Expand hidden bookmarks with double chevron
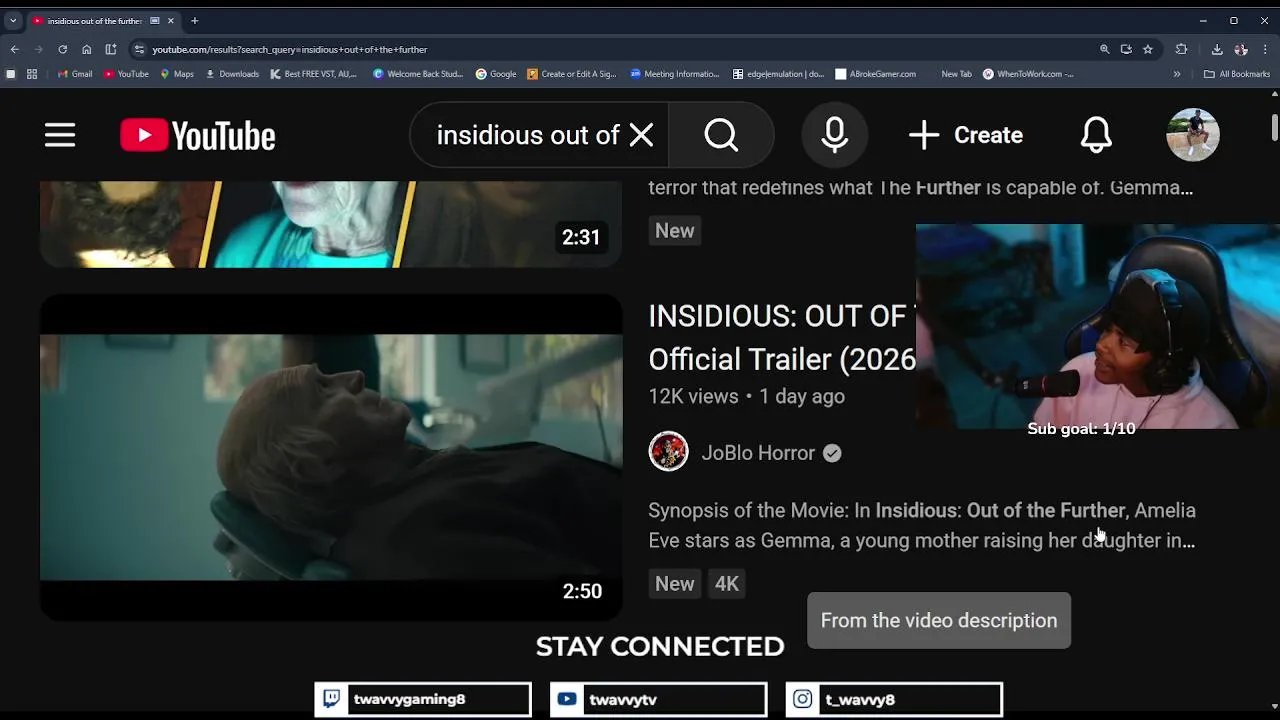 tap(1177, 74)
